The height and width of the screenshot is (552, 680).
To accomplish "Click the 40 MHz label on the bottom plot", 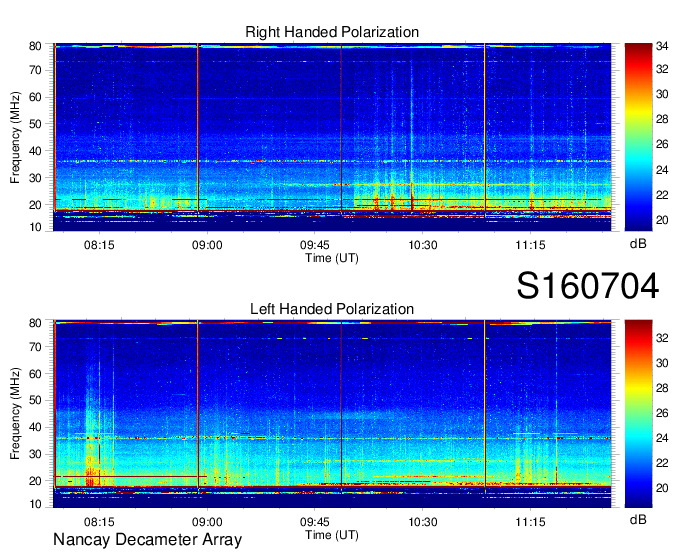I will point(35,428).
